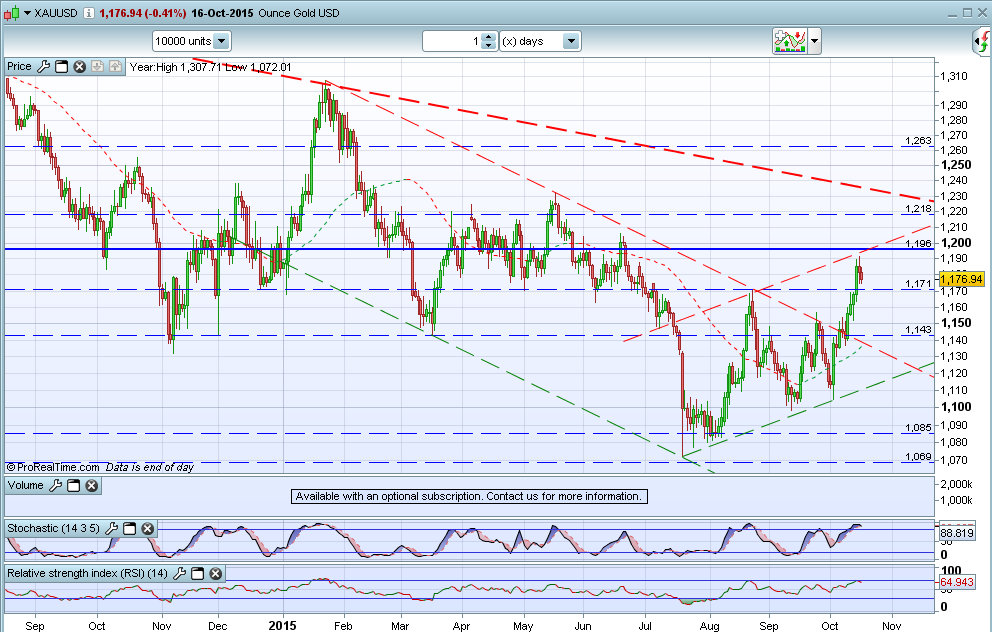Expand the side trading panel with red-green arrows

pos(982,42)
